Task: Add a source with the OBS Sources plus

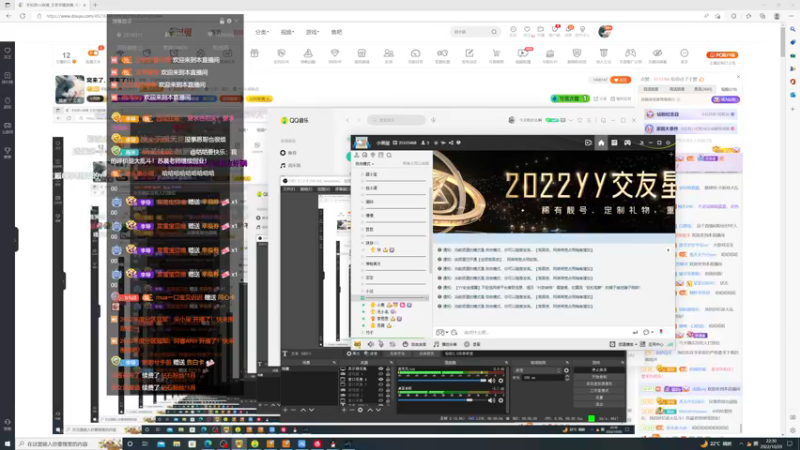Action: click(344, 410)
